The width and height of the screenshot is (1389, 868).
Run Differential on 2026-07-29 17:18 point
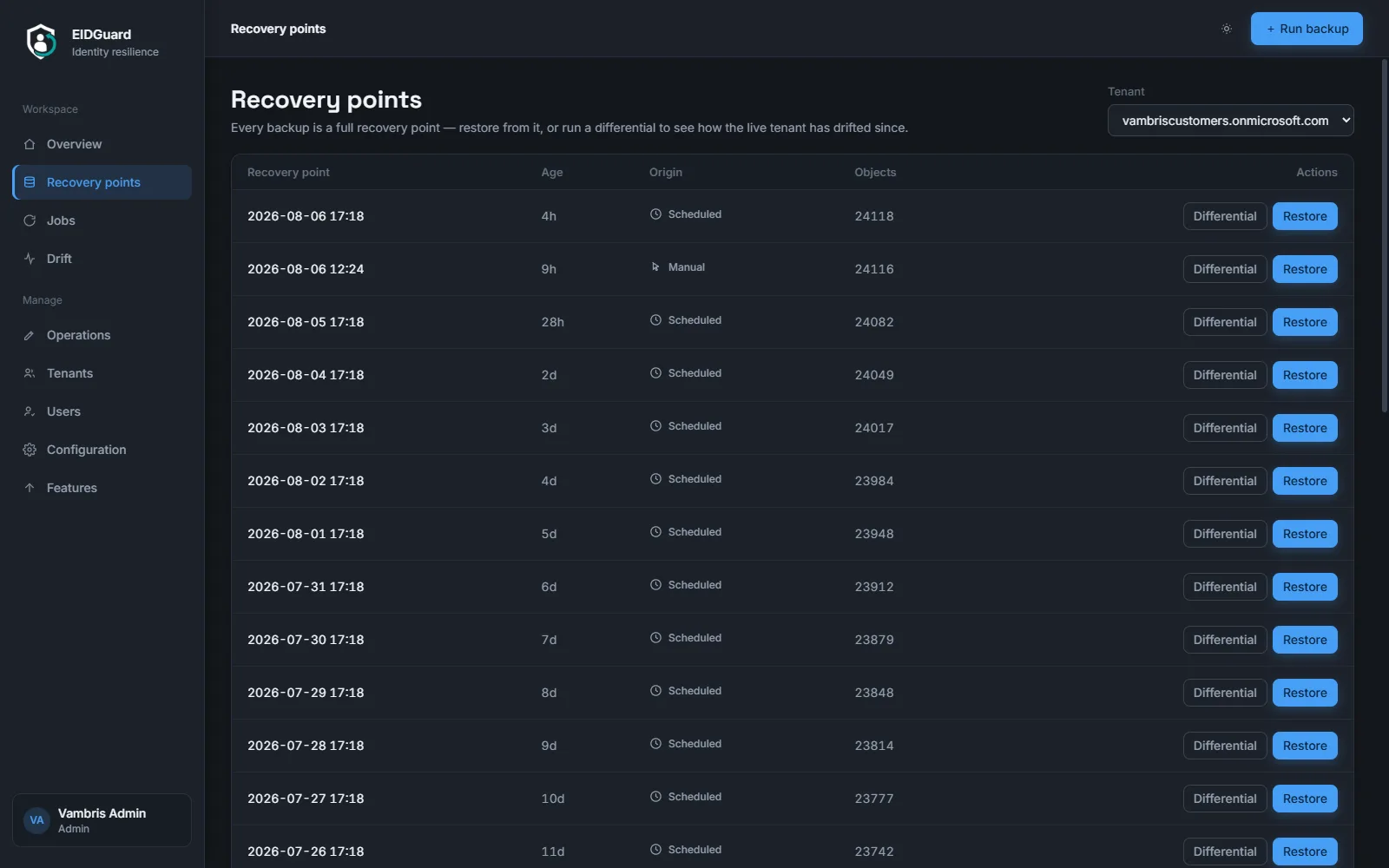coord(1225,693)
